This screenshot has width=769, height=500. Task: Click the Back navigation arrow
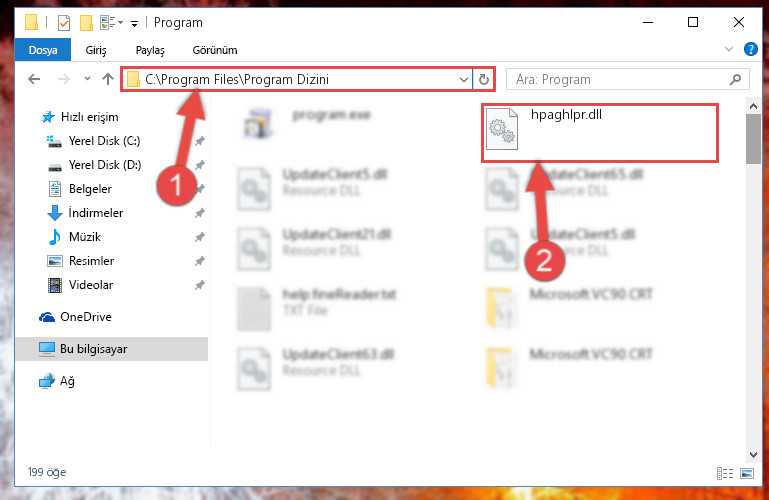[34, 79]
